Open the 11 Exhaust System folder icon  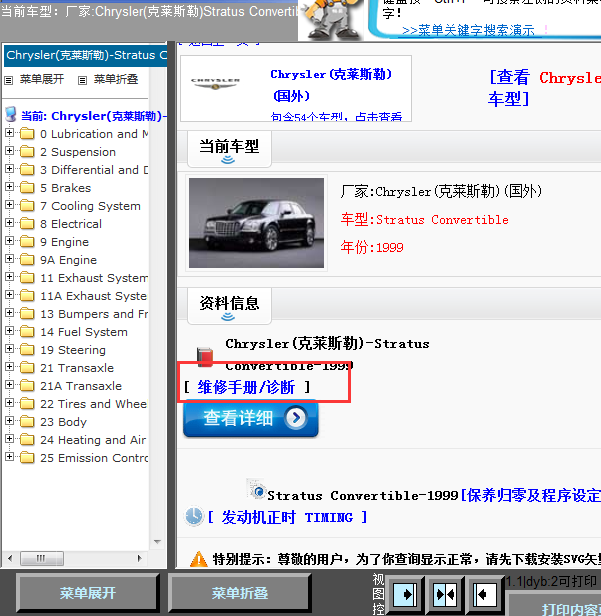tap(27, 278)
